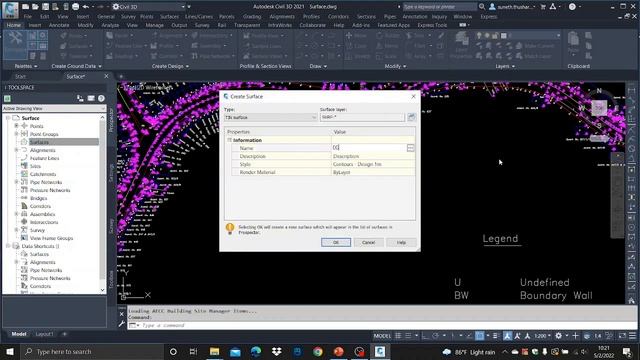Image resolution: width=640 pixels, height=360 pixels.
Task: Click the workspace switching gear icon
Action: (558, 336)
